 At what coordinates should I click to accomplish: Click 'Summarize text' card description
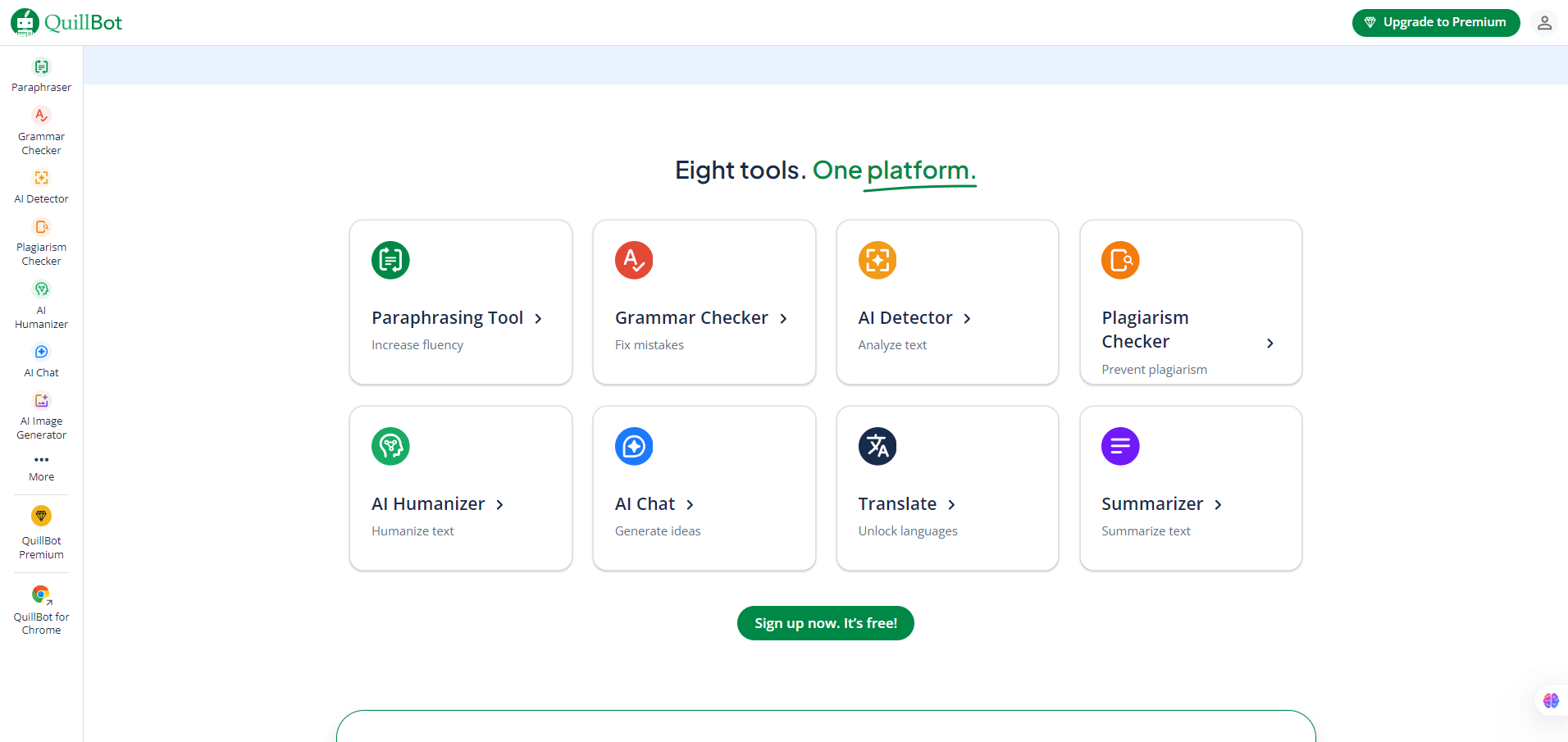click(1146, 531)
